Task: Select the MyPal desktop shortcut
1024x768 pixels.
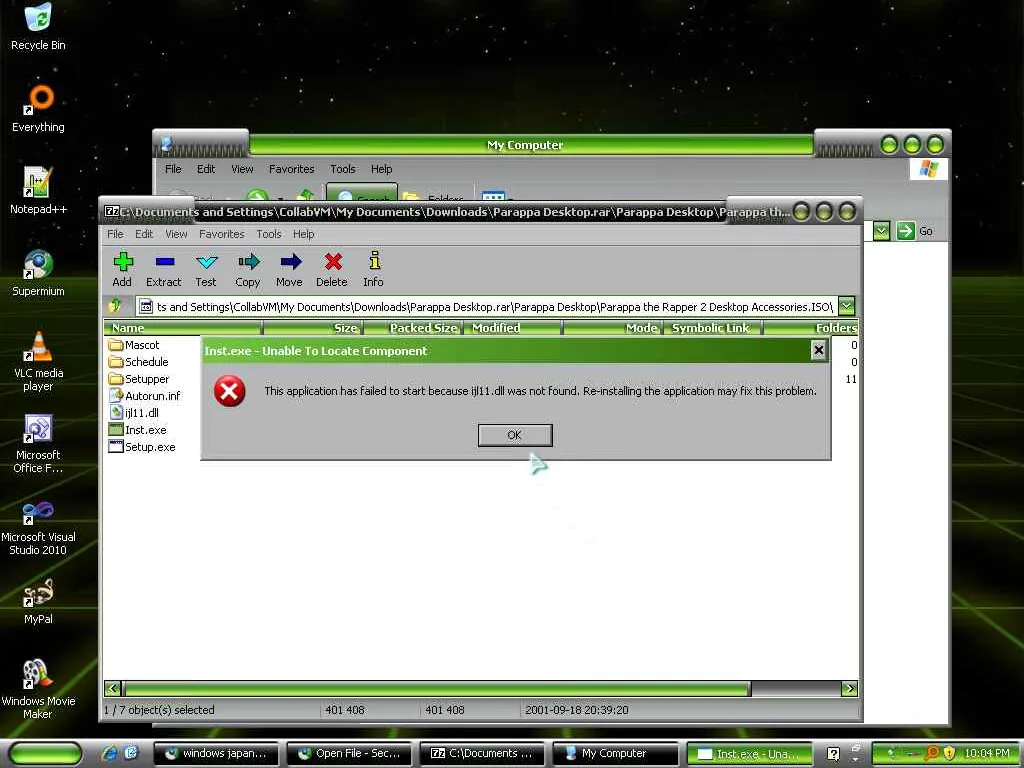Action: (x=38, y=601)
